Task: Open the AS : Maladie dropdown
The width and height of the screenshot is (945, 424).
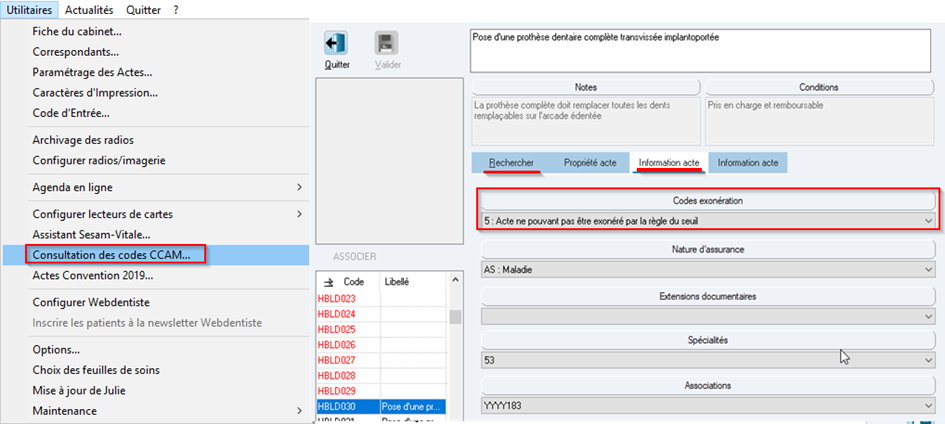Action: coord(708,269)
